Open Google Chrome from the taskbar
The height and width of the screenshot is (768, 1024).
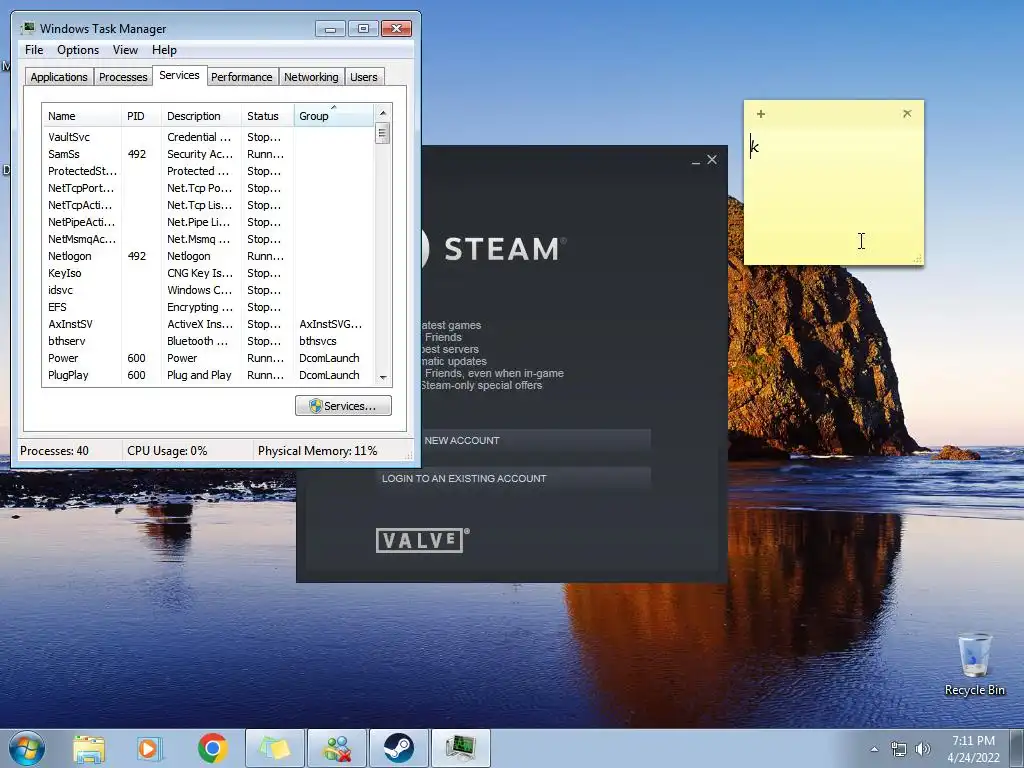pos(212,748)
